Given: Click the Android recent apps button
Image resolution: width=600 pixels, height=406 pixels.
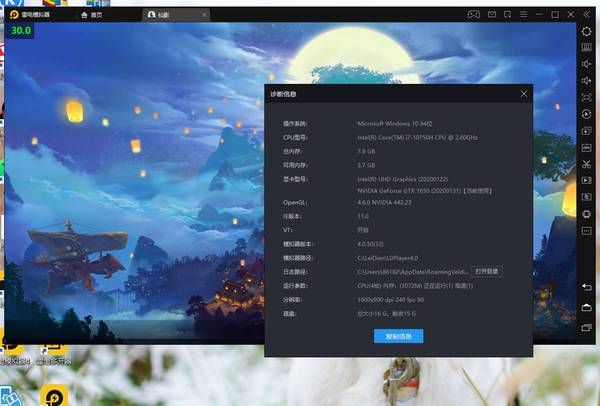Looking at the screenshot, I should point(586,328).
